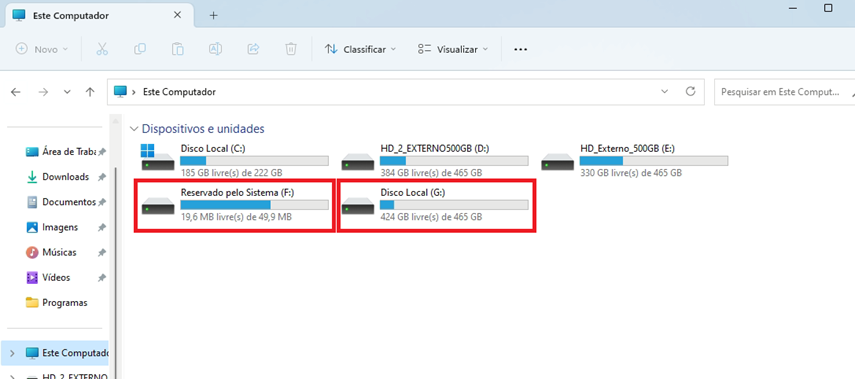Viewport: 855px width, 379px height.
Task: Unpin Área de Trabalho using its pin icon
Action: (101, 152)
